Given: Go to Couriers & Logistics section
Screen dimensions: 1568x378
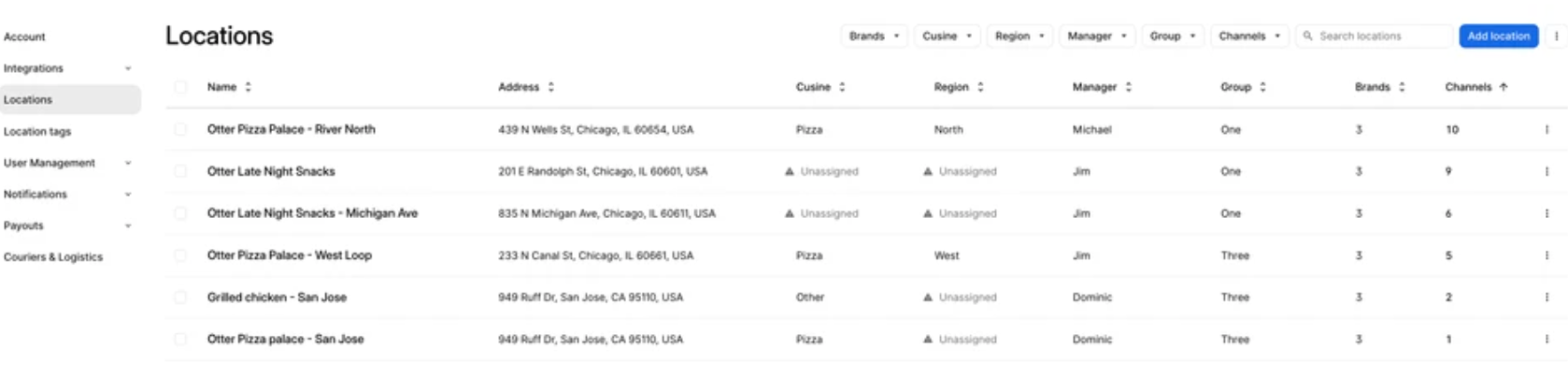Looking at the screenshot, I should tap(53, 257).
